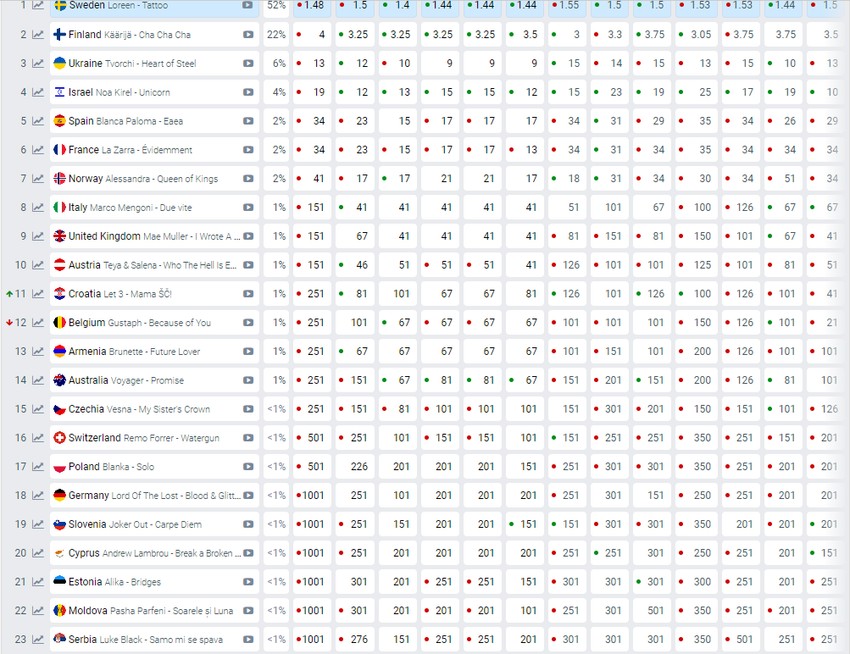The height and width of the screenshot is (654, 850).
Task: Open the Ukraine Tvorchi entry link
Action: [x=132, y=63]
